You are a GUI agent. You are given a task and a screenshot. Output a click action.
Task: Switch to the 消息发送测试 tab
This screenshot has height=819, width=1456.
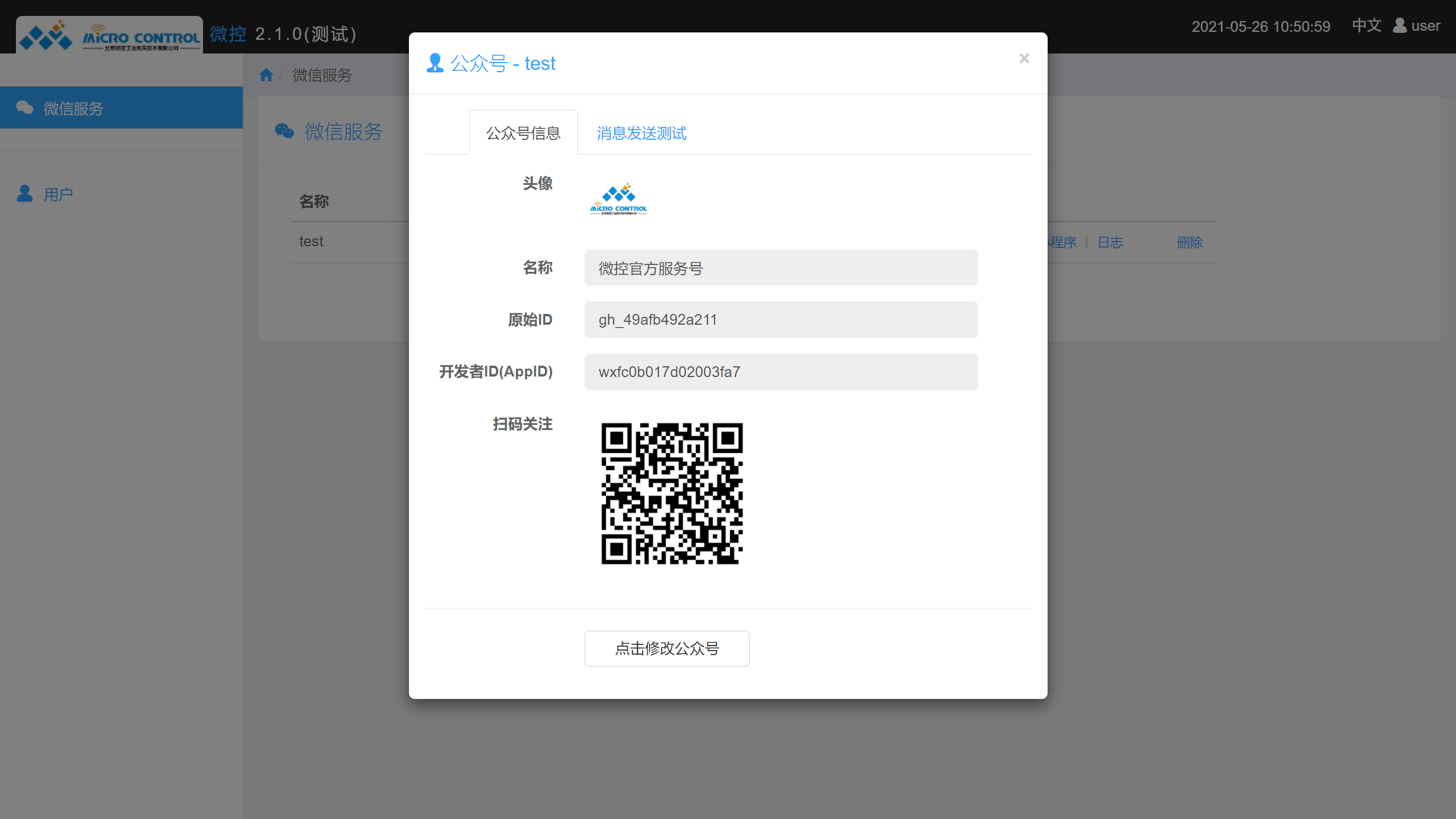pos(641,133)
